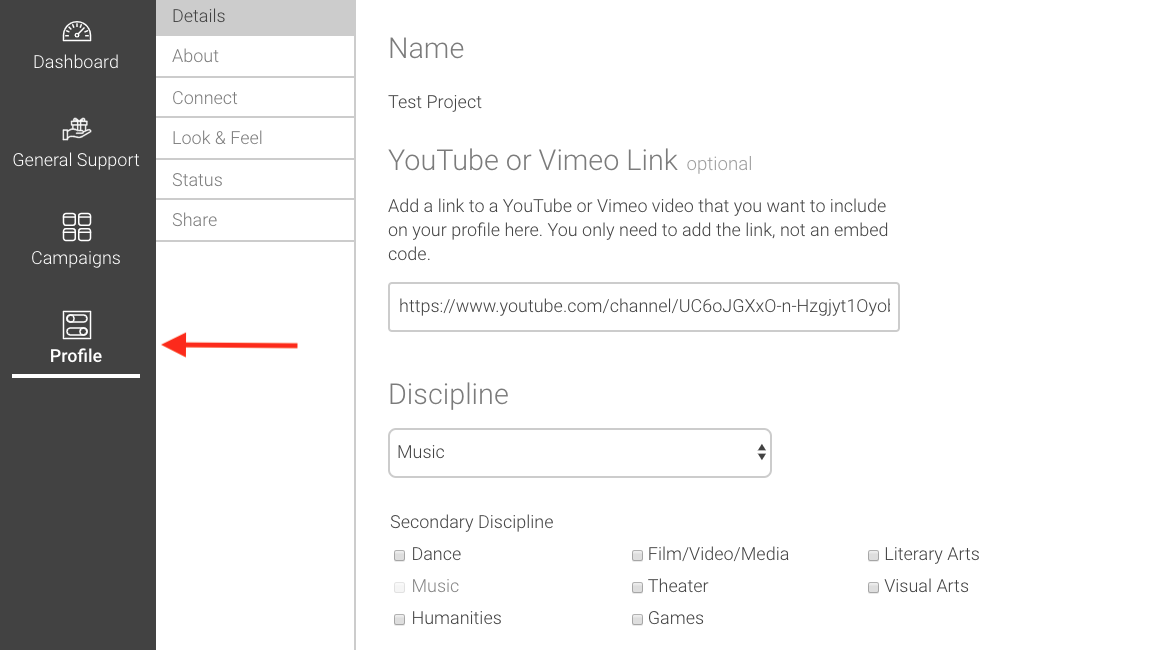The width and height of the screenshot is (1174, 650).
Task: Open the Connect tab
Action: (255, 97)
